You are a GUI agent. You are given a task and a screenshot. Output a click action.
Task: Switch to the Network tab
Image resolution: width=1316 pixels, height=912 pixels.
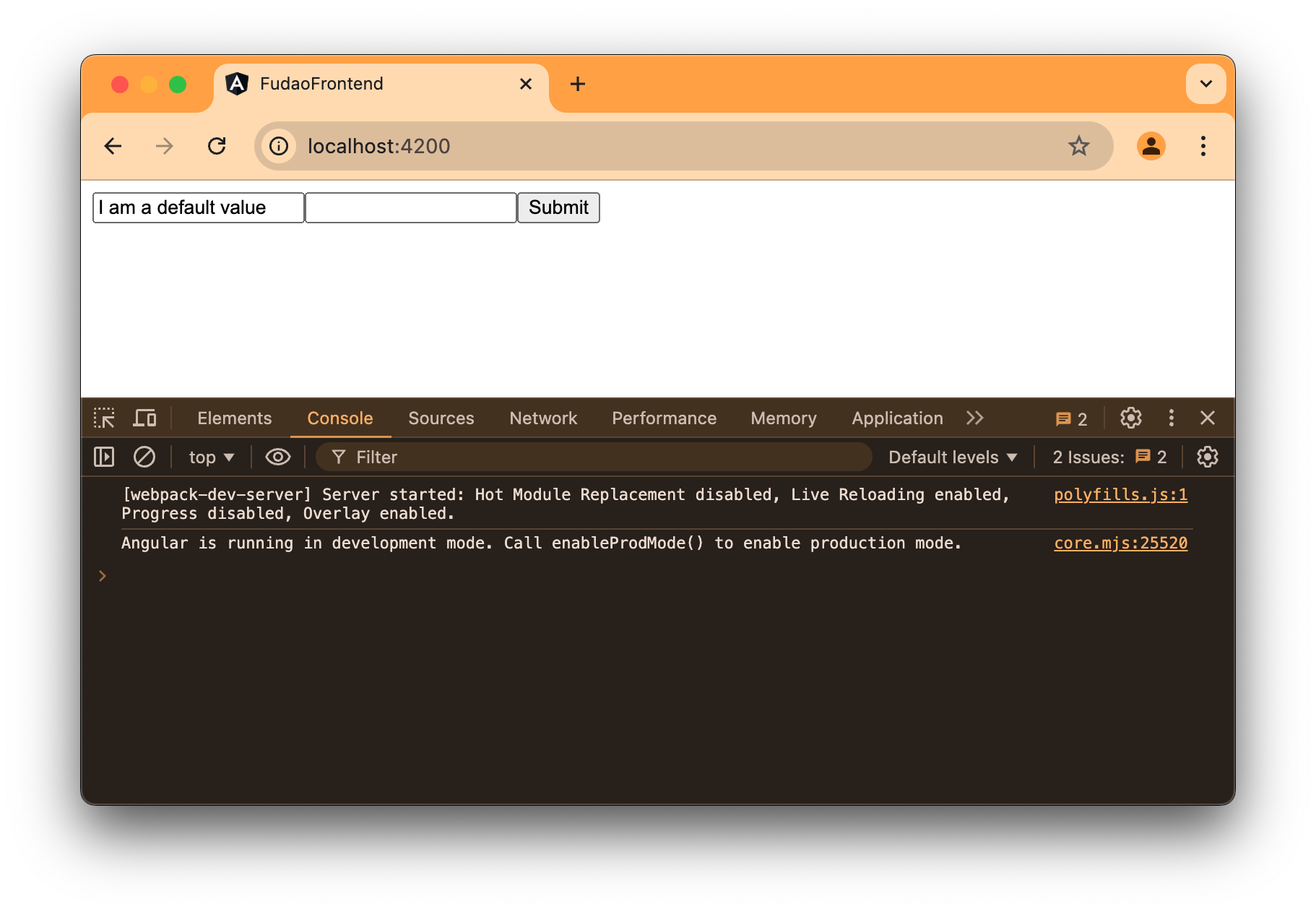(x=542, y=418)
